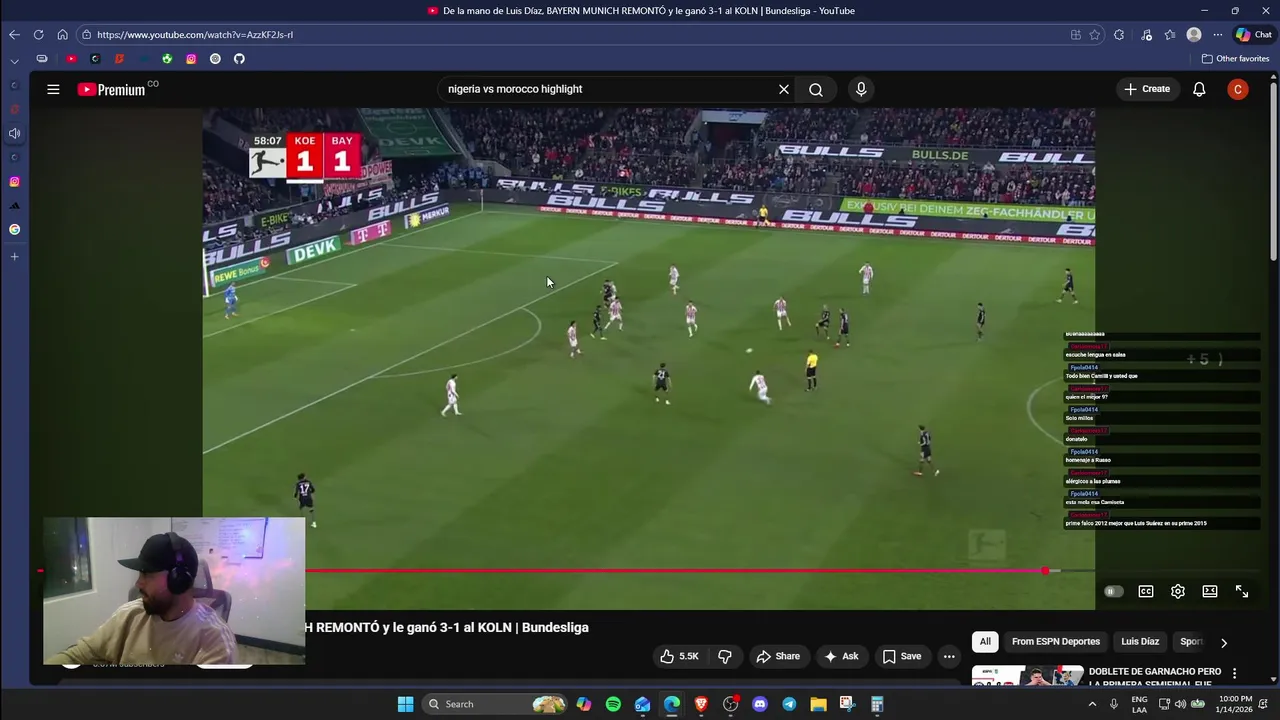Show next filter chips arrow

click(1223, 642)
